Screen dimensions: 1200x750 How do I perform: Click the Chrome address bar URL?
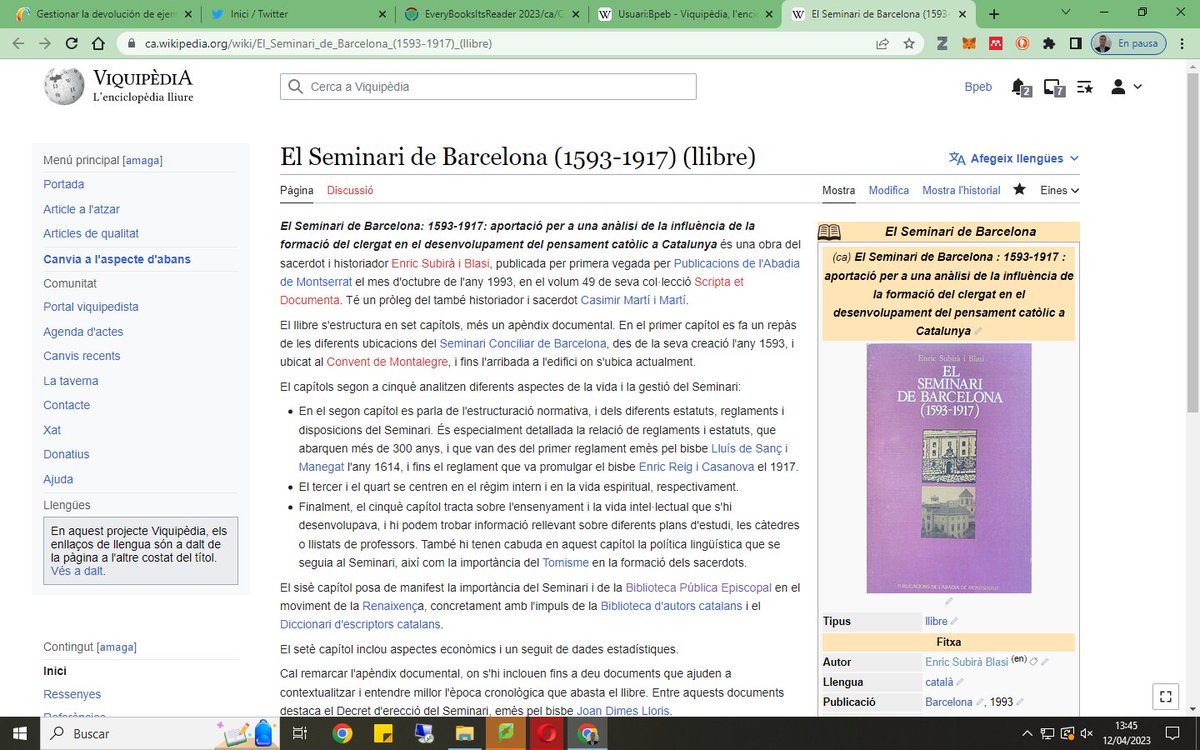click(x=319, y=44)
